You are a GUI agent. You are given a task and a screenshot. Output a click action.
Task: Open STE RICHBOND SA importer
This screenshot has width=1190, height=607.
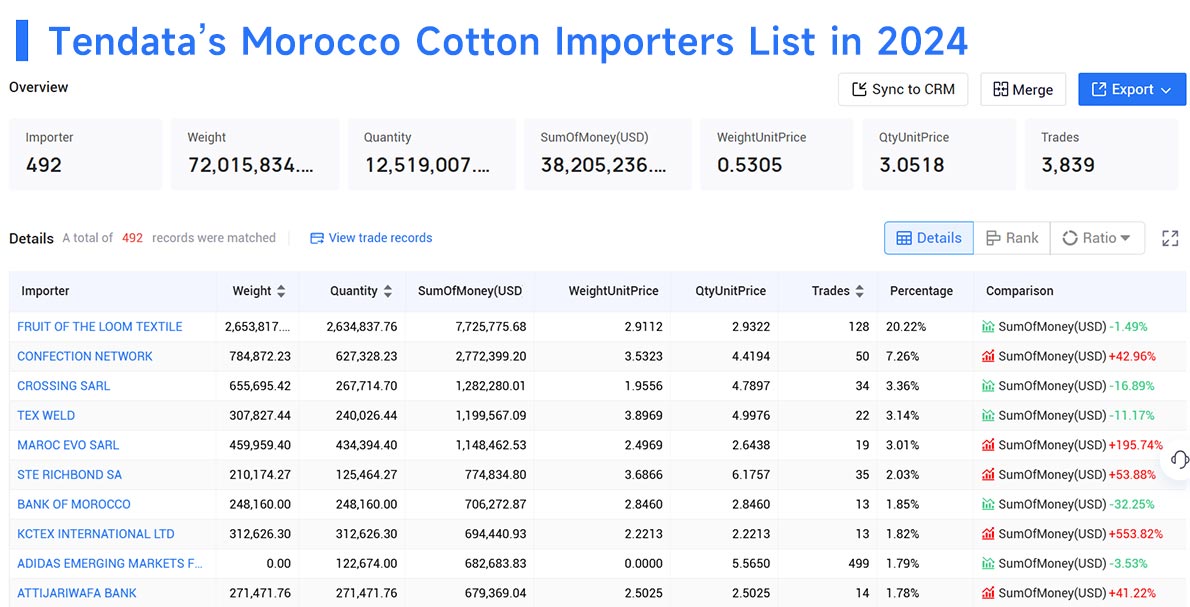pos(69,474)
